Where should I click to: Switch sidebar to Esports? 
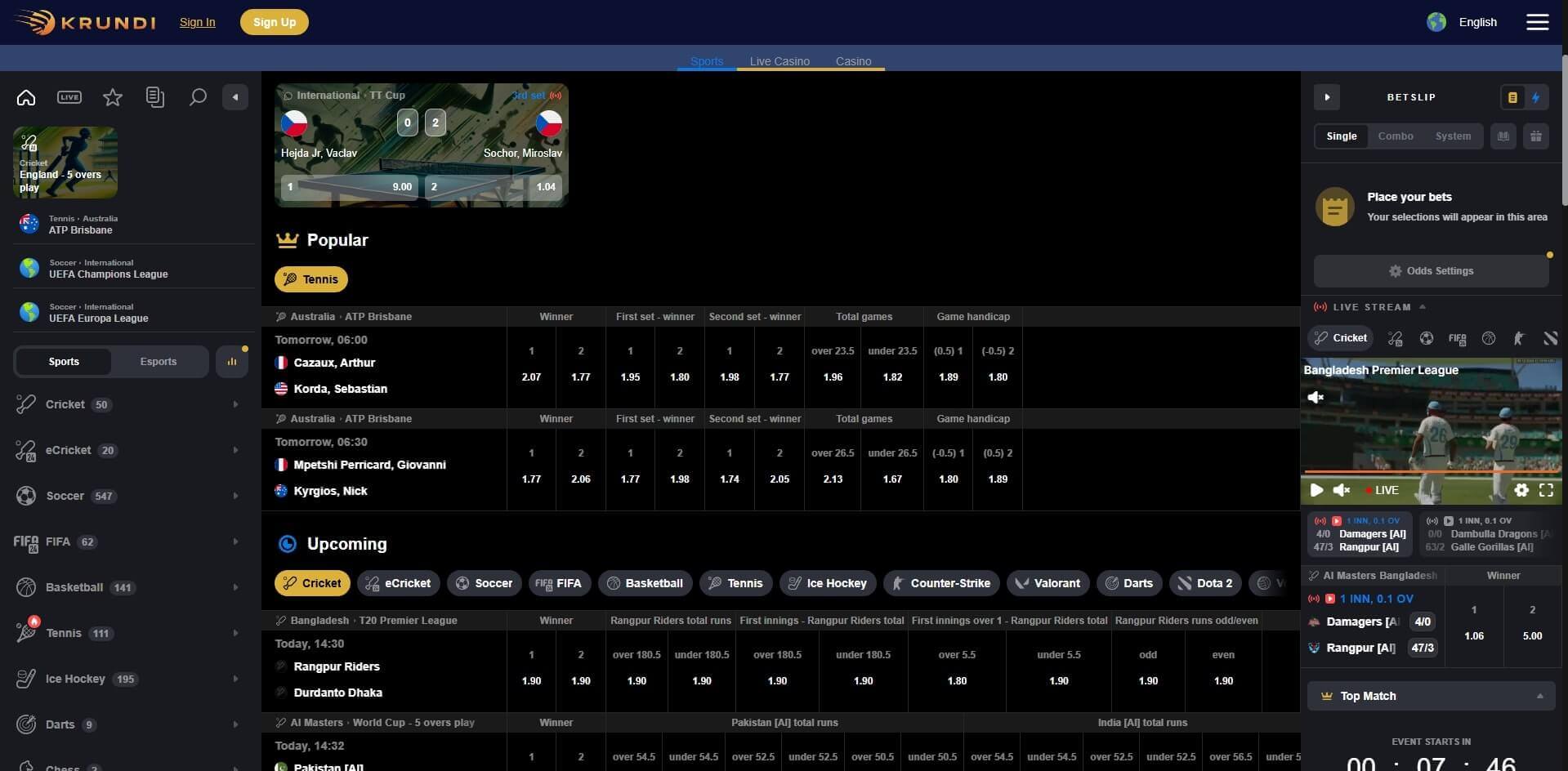tap(159, 362)
